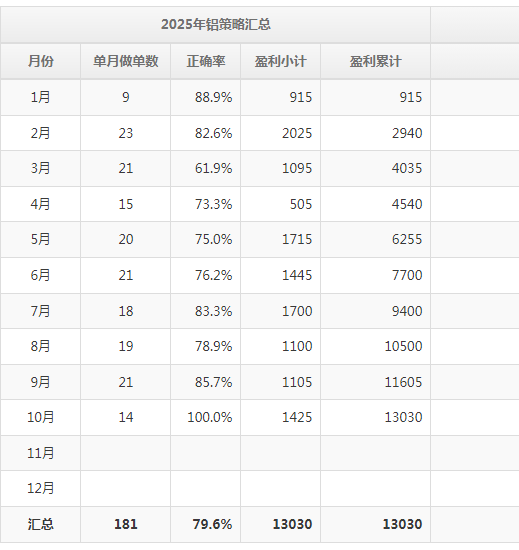The width and height of the screenshot is (519, 550).
Task: Select cumulative profit 4540
Action: click(407, 204)
